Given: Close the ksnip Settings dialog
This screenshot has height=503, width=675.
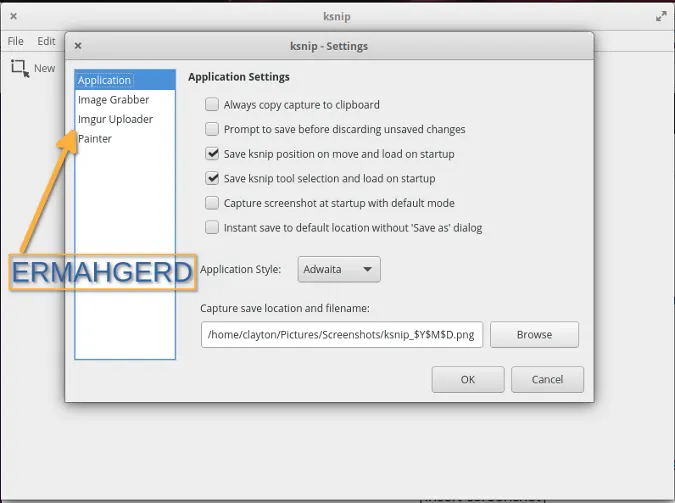Looking at the screenshot, I should [78, 46].
